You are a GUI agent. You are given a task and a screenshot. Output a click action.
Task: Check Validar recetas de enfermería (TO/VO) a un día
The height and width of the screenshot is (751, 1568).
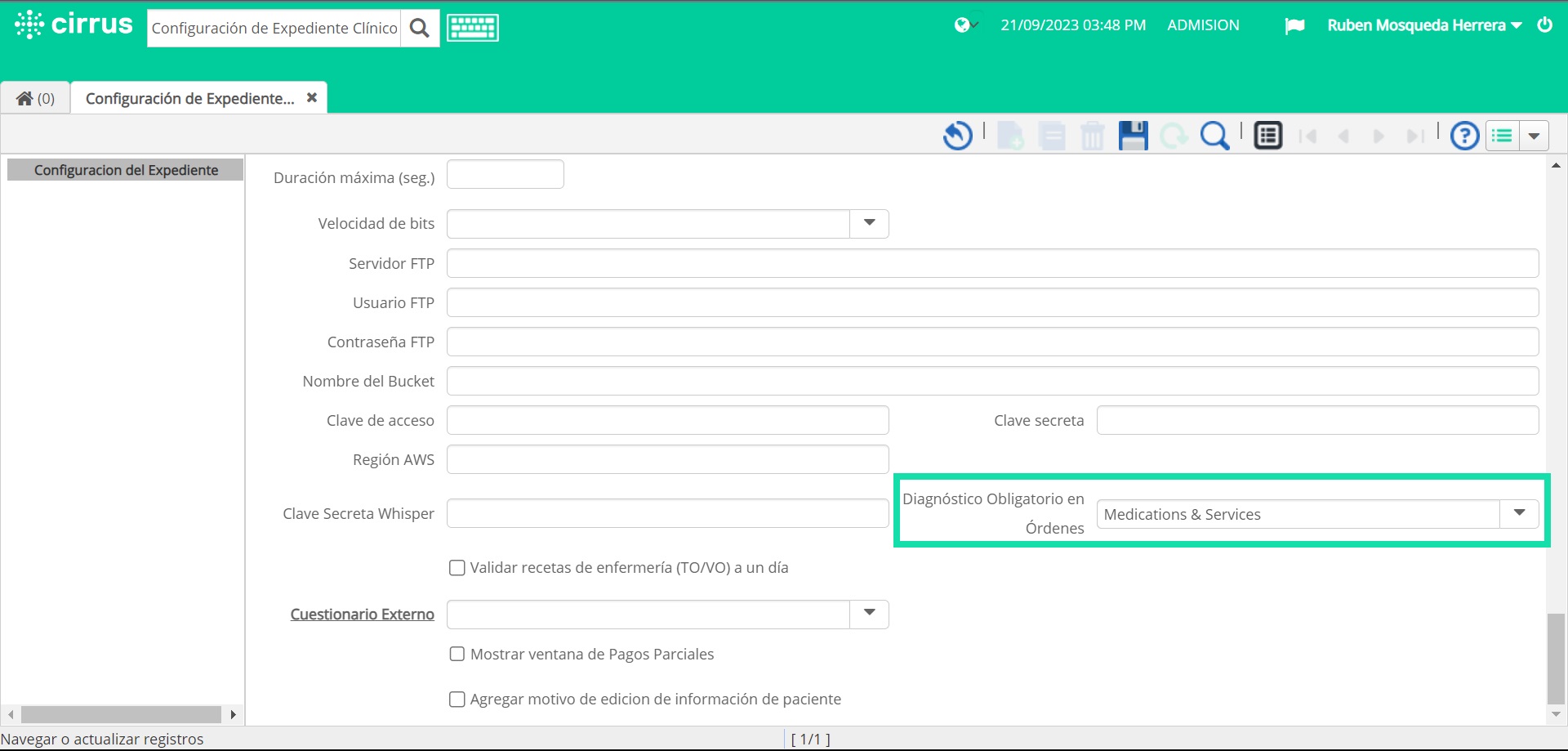(x=457, y=567)
